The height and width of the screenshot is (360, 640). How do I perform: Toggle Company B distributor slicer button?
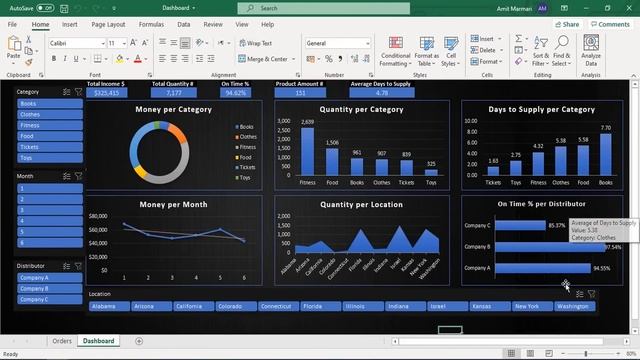click(x=50, y=289)
